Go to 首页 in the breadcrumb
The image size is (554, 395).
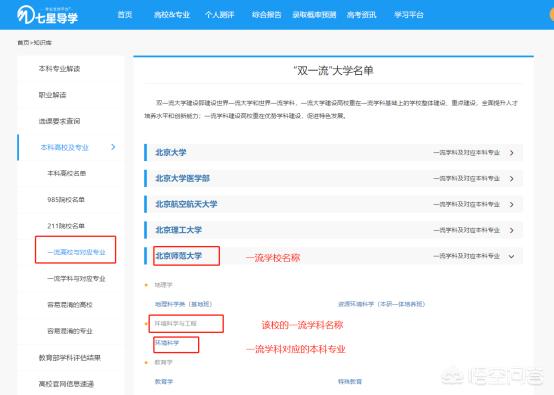[23, 43]
